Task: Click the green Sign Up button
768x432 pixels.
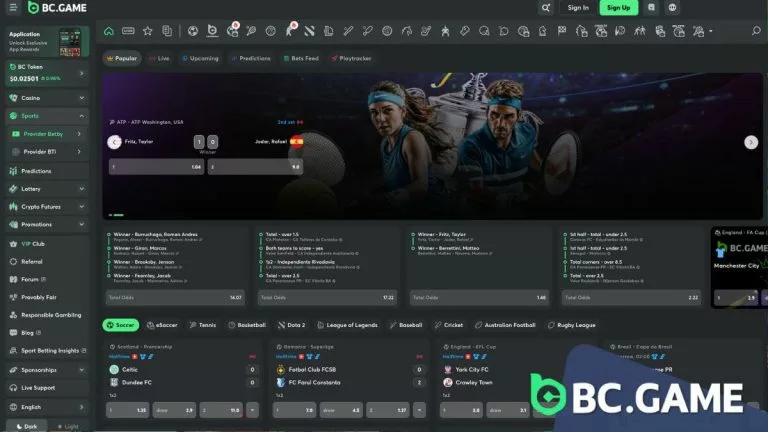Action: pos(619,7)
